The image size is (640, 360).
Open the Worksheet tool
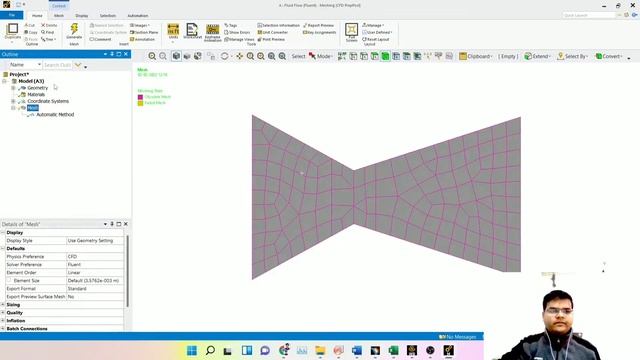click(x=192, y=29)
